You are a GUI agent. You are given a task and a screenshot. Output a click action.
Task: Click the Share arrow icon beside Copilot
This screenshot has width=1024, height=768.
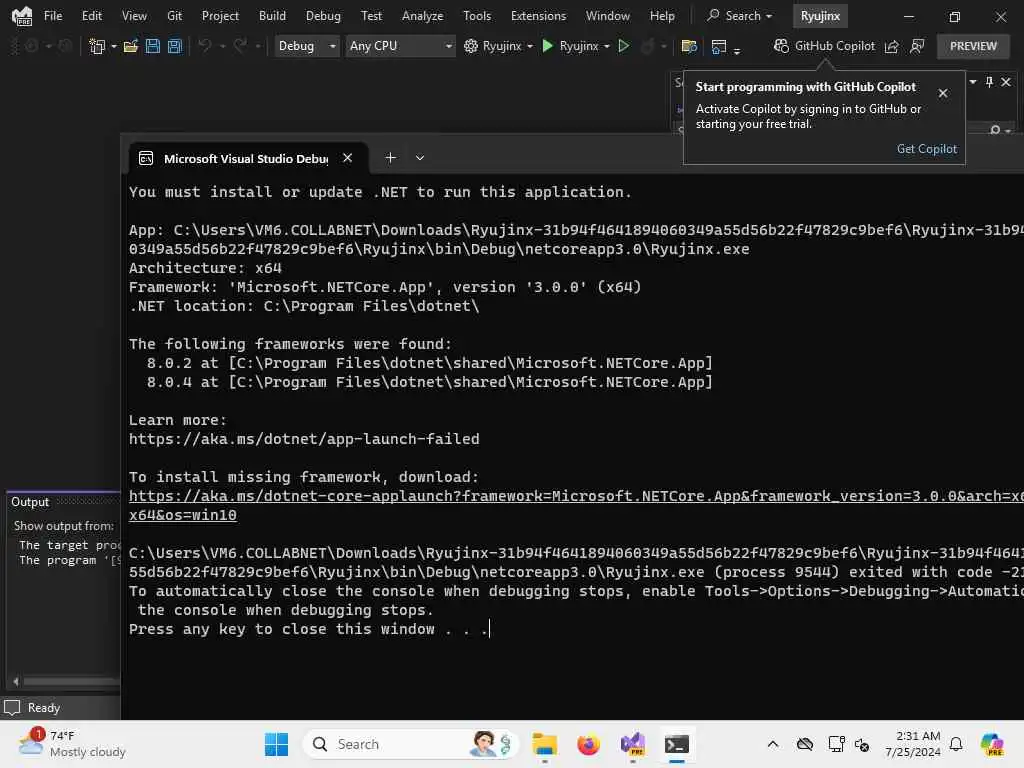[891, 46]
